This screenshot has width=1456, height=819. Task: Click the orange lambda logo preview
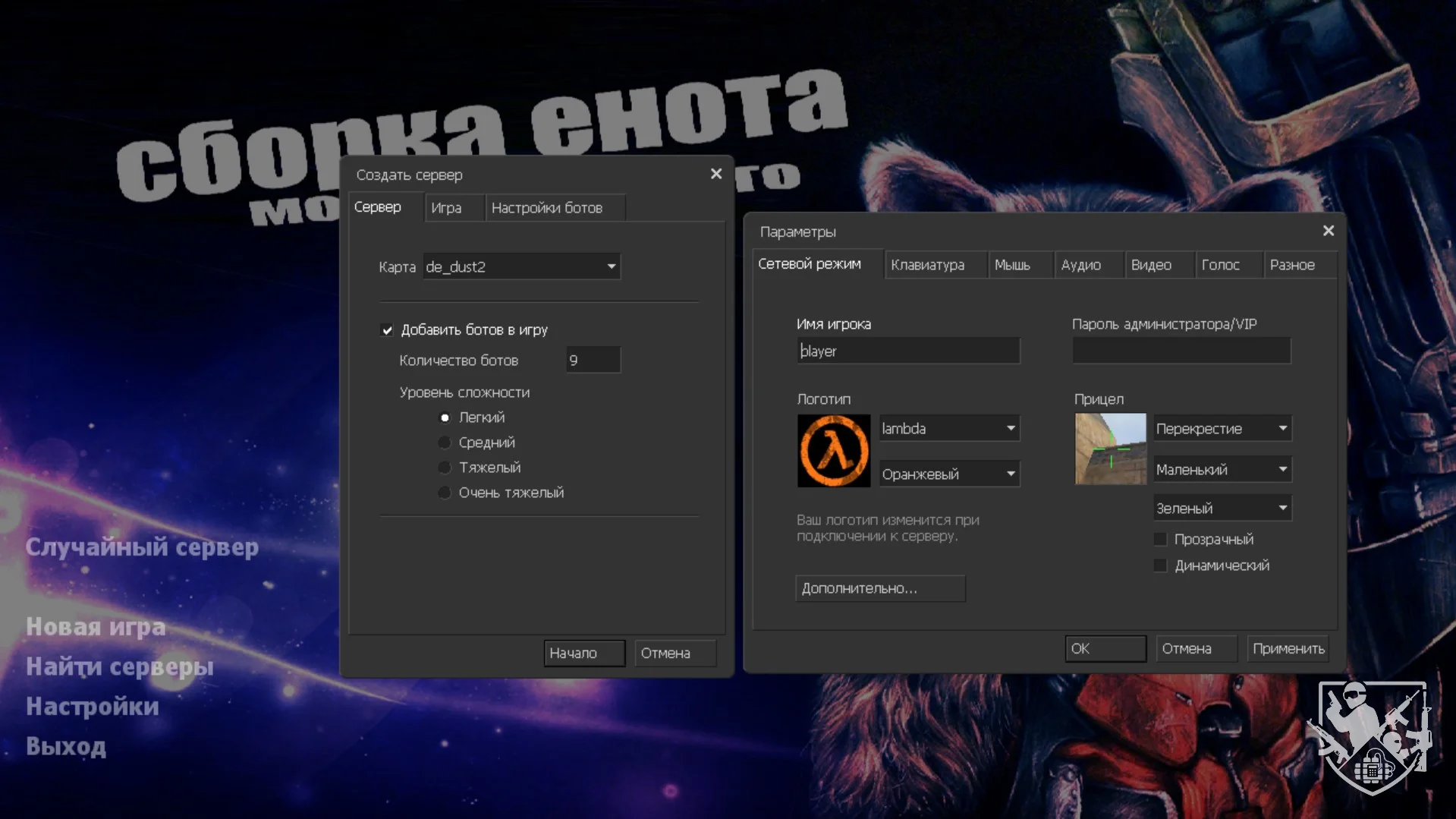click(833, 451)
